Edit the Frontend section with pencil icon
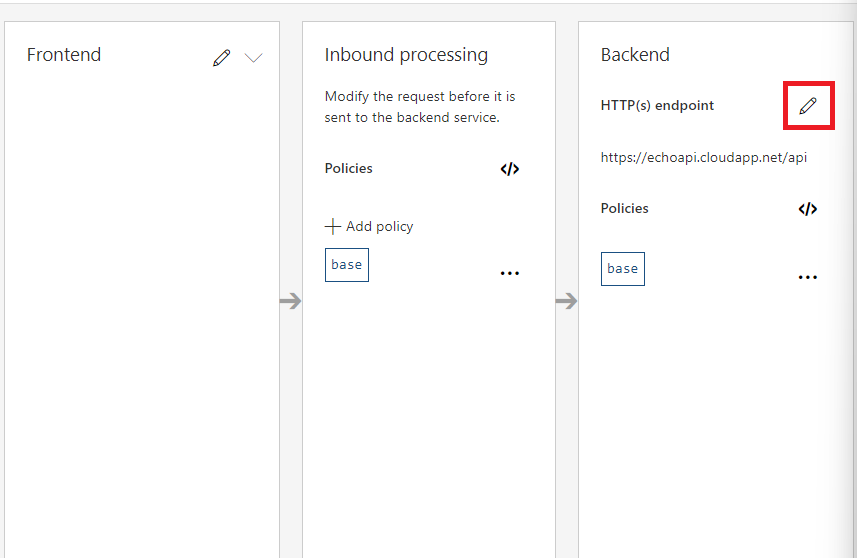Image resolution: width=857 pixels, height=558 pixels. [221, 57]
